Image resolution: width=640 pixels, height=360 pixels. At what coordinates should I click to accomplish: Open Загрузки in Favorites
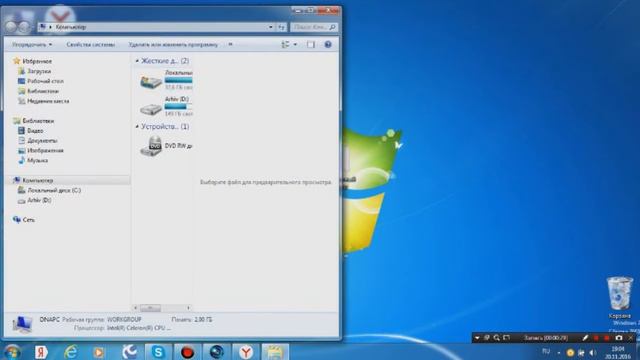[35, 71]
